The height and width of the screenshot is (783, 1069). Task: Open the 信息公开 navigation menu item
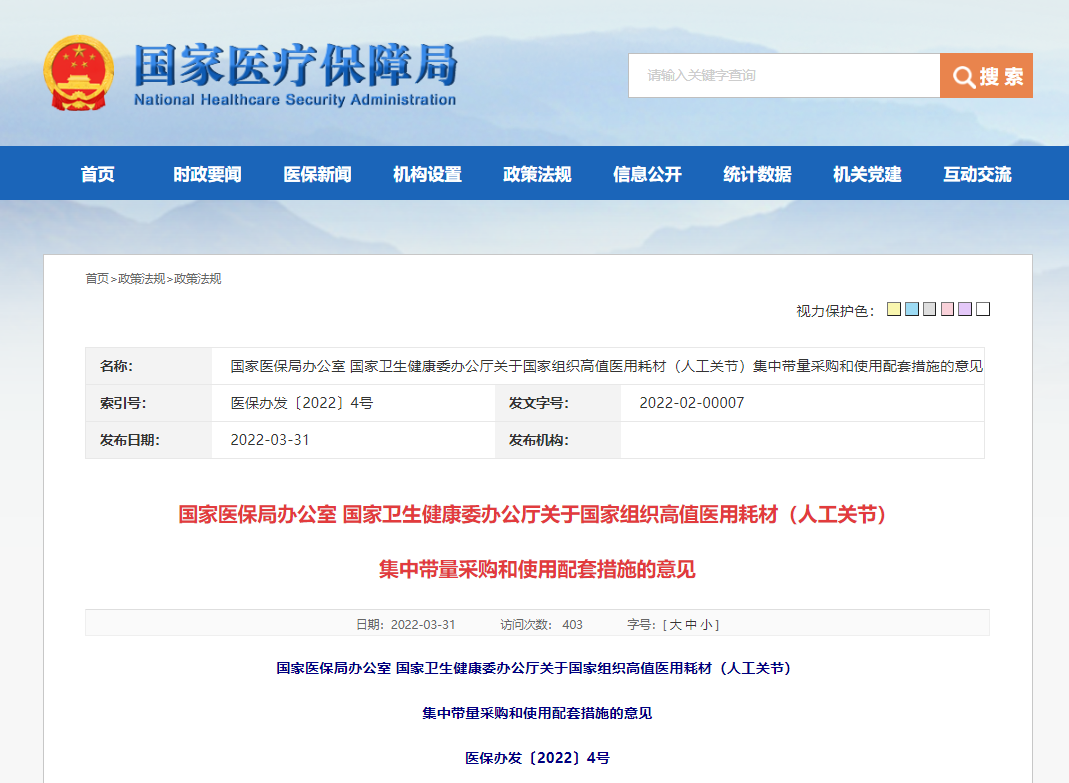coord(645,173)
